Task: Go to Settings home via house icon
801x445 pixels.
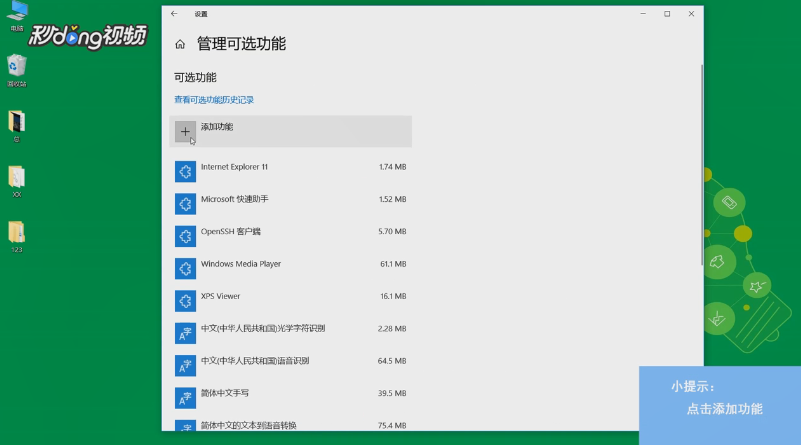Action: [x=180, y=44]
